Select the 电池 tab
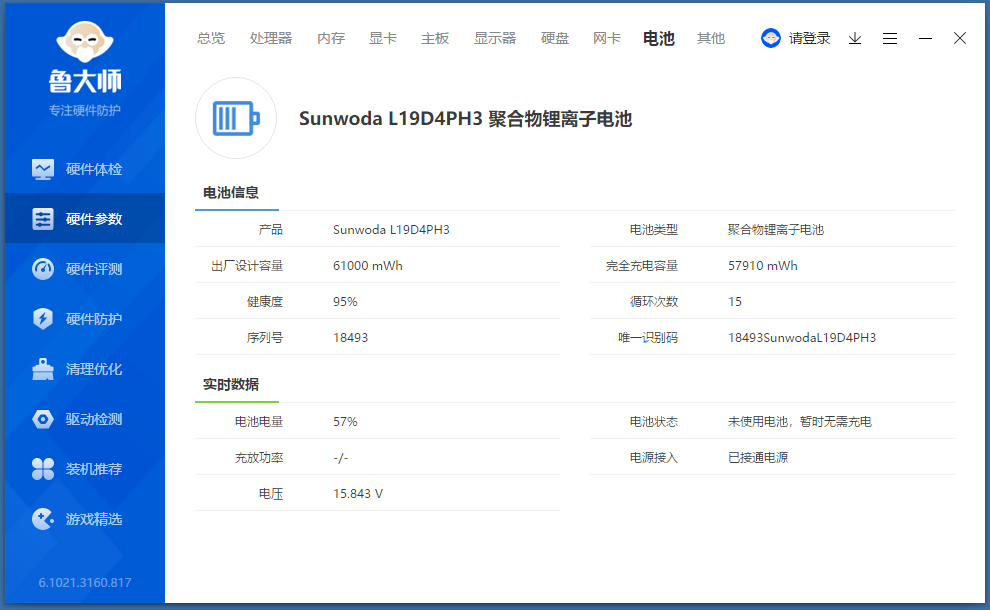 click(659, 39)
